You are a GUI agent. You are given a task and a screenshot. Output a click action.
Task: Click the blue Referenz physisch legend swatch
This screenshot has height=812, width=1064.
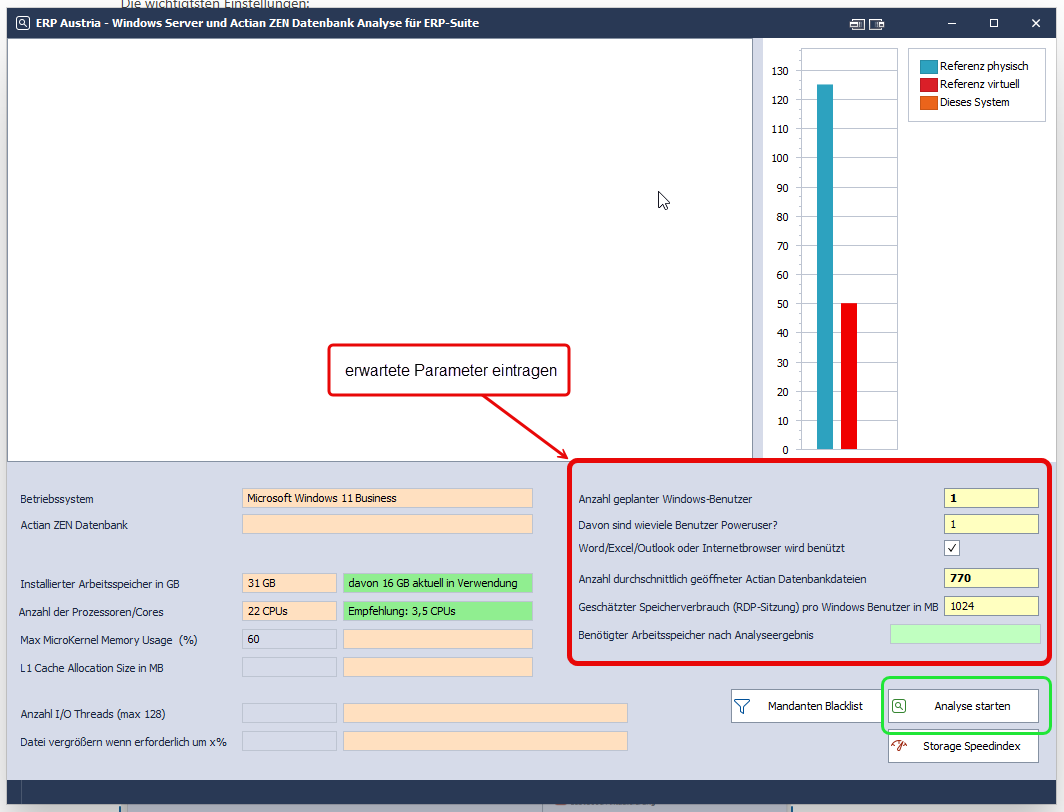coord(928,66)
